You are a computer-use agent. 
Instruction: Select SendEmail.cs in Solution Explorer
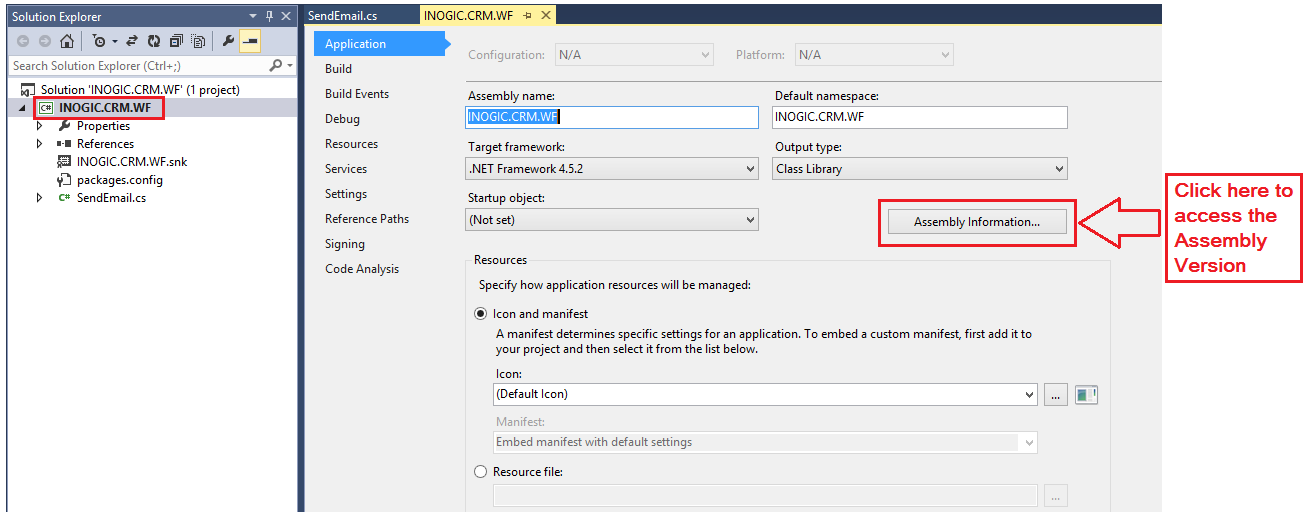[111, 198]
